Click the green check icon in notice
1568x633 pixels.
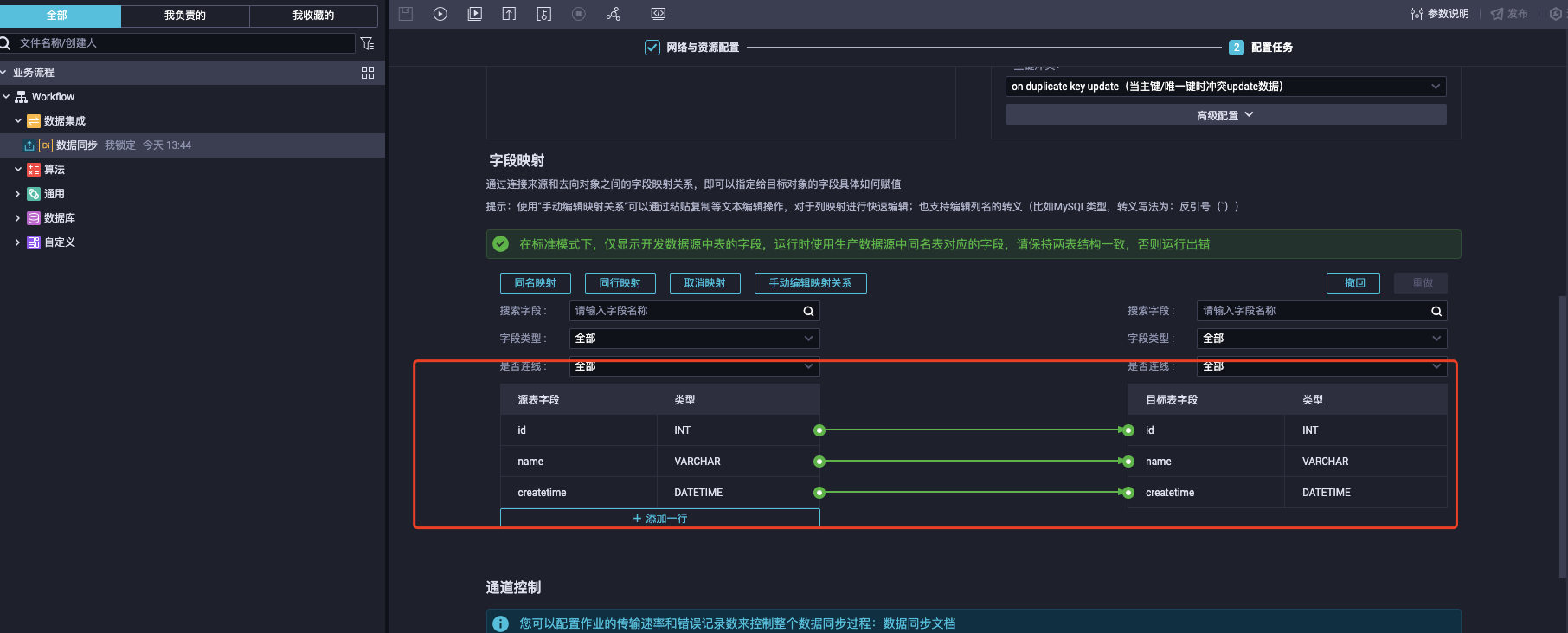pos(500,244)
